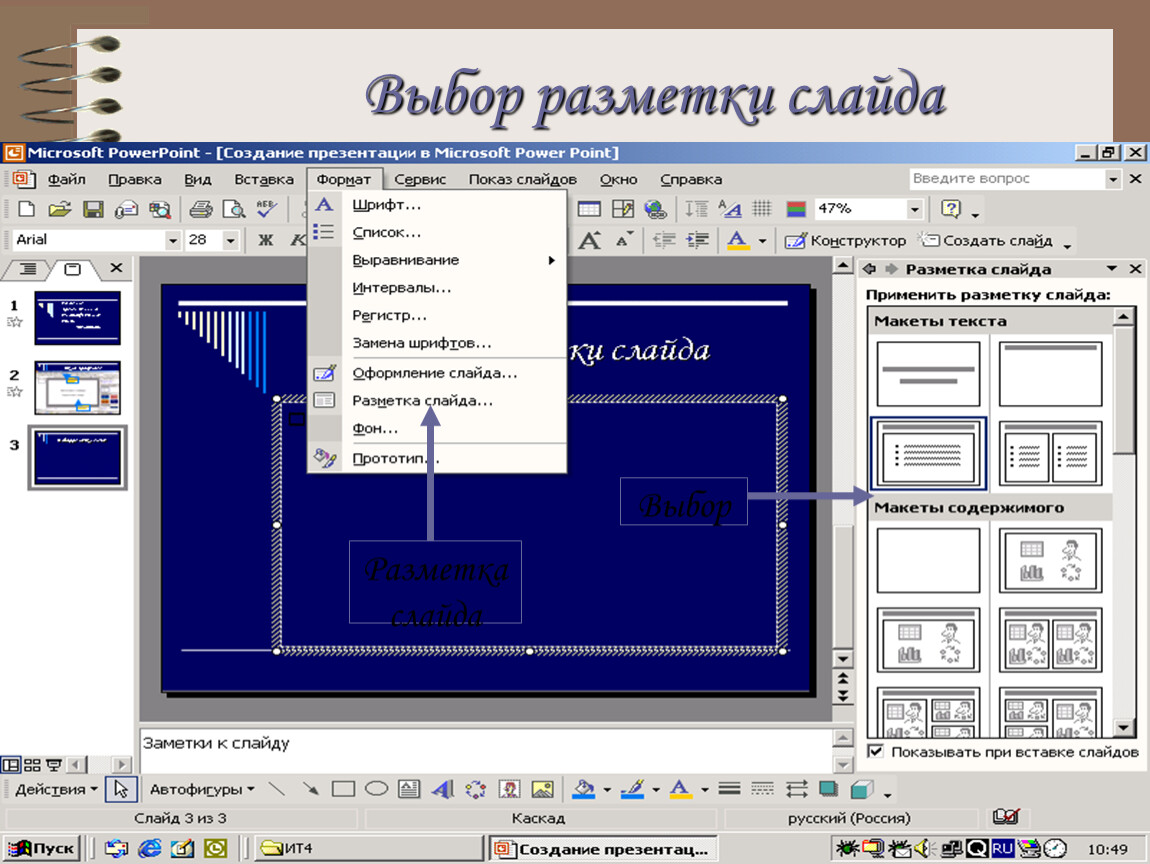The height and width of the screenshot is (864, 1150).
Task: Insert a diagram or organization chart
Action: [476, 789]
